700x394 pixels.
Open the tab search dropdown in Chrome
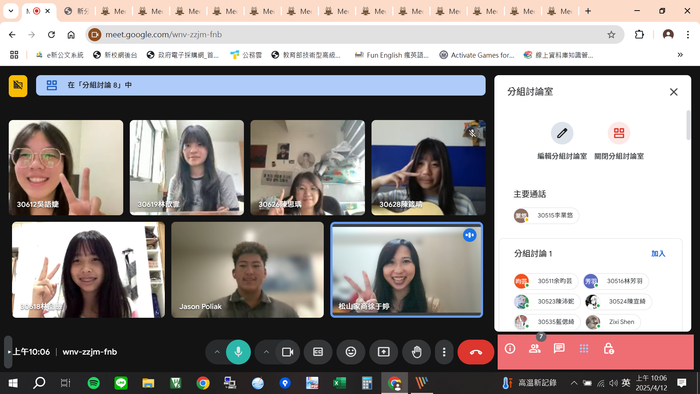(x=11, y=11)
